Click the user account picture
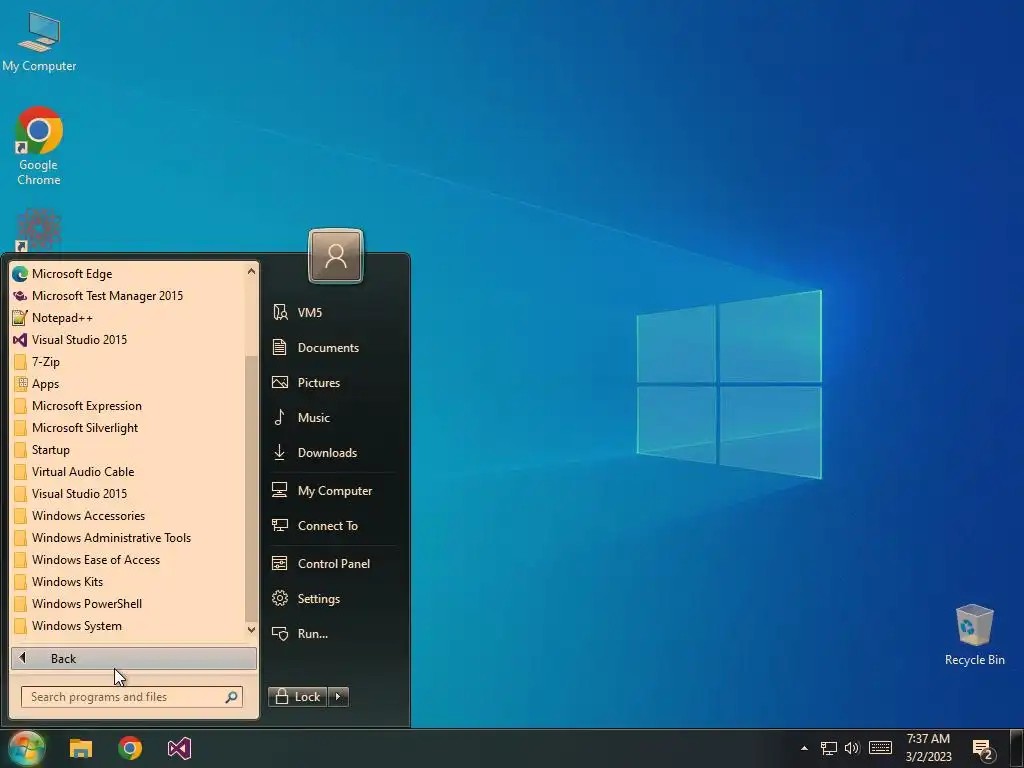 (336, 256)
